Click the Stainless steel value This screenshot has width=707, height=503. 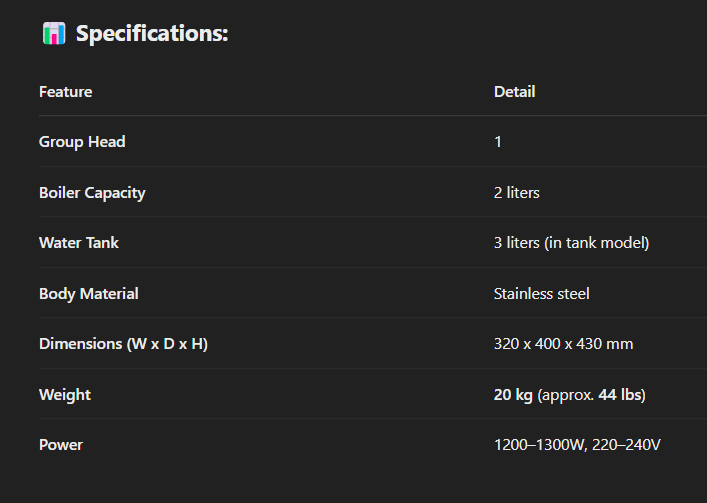tap(542, 294)
